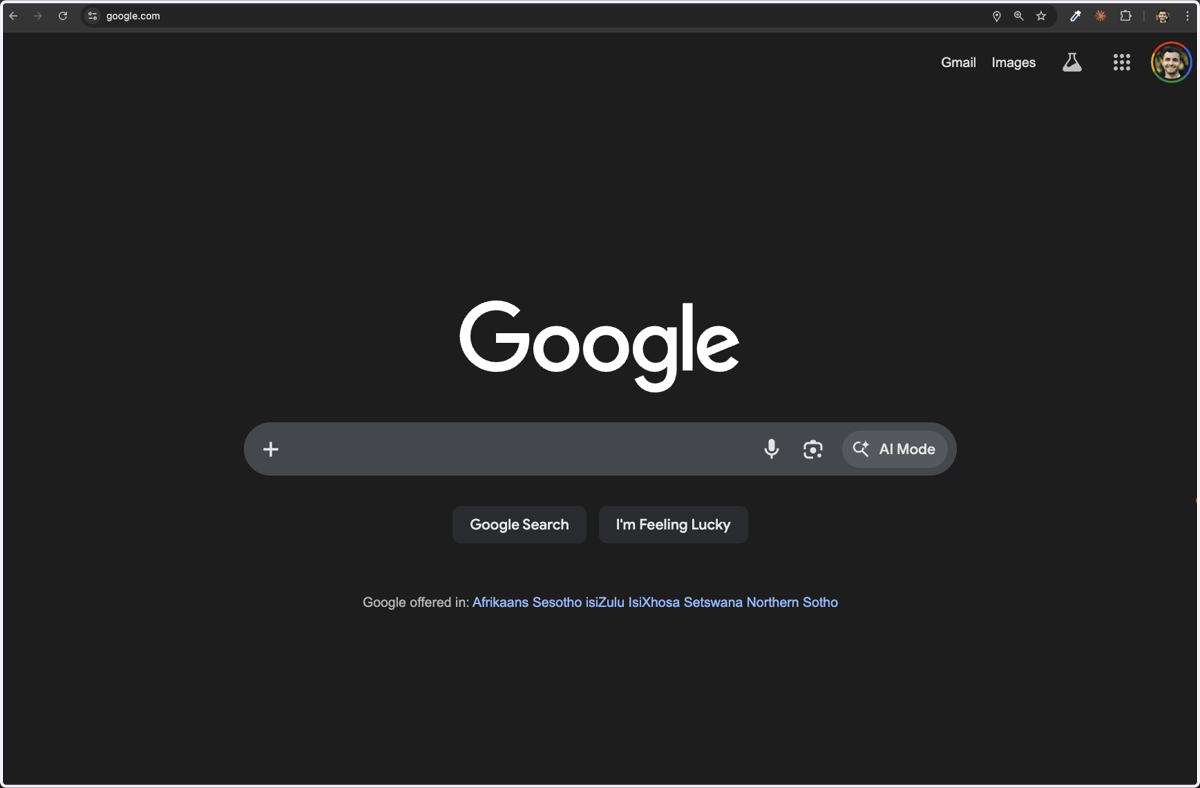Open the Google apps grid launcher
This screenshot has height=788, width=1200.
tap(1122, 62)
